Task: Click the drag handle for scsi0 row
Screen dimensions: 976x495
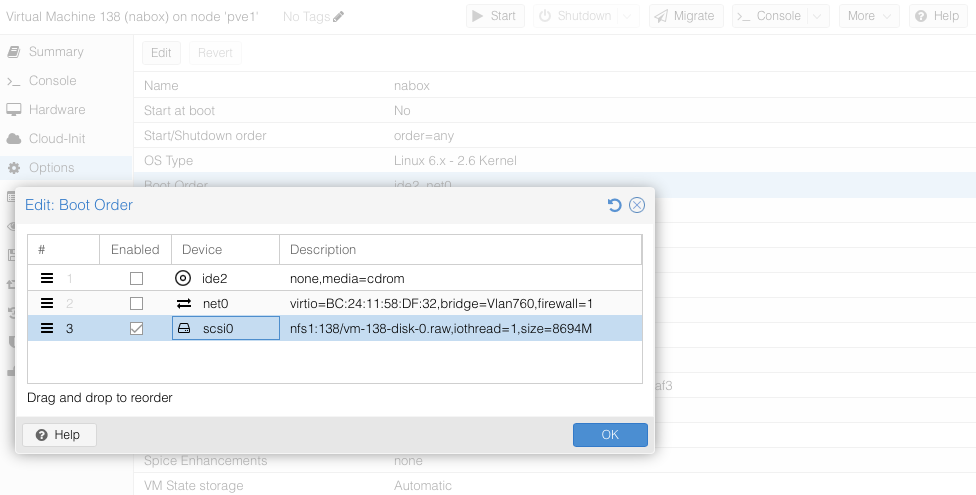Action: 47,328
